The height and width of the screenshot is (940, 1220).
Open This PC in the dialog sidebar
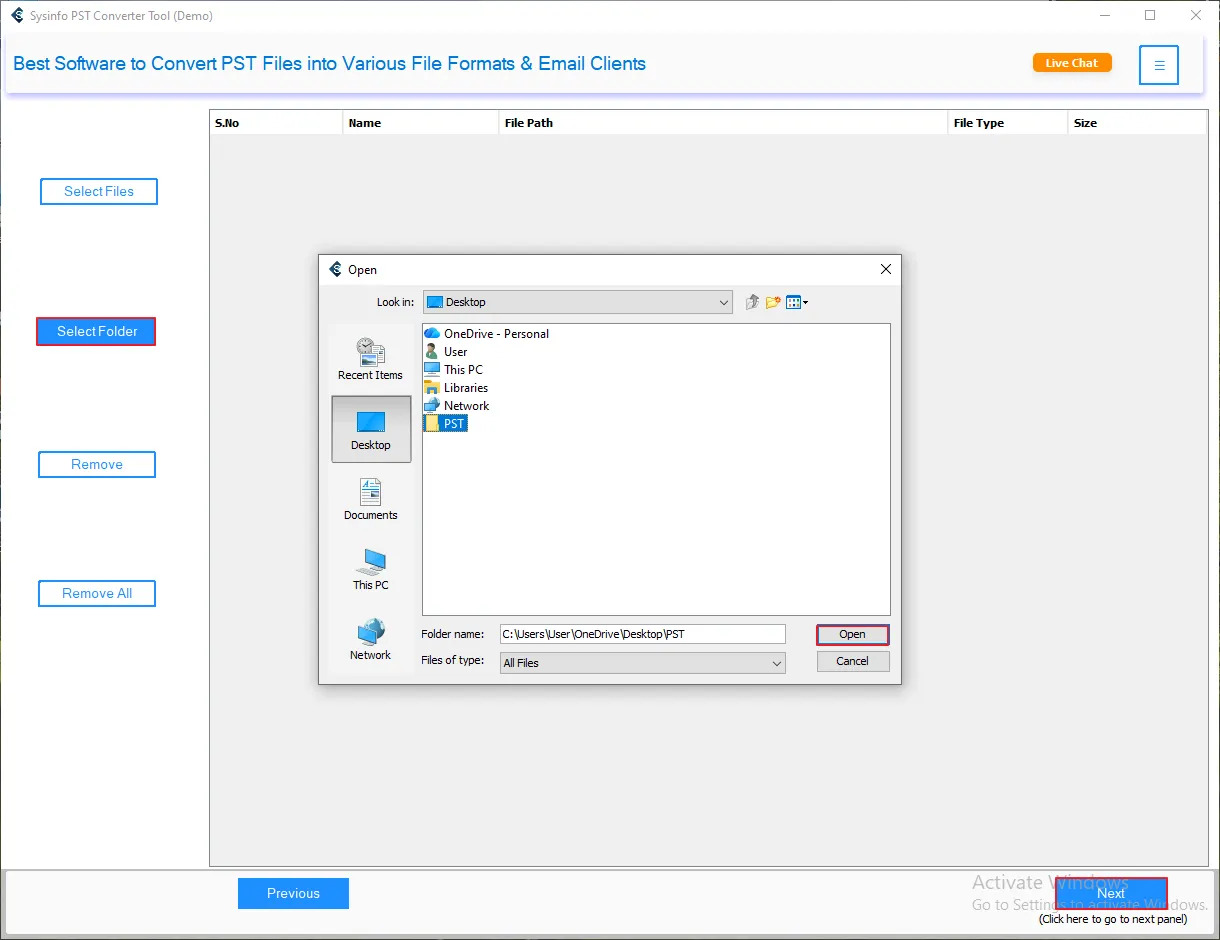[x=371, y=569]
